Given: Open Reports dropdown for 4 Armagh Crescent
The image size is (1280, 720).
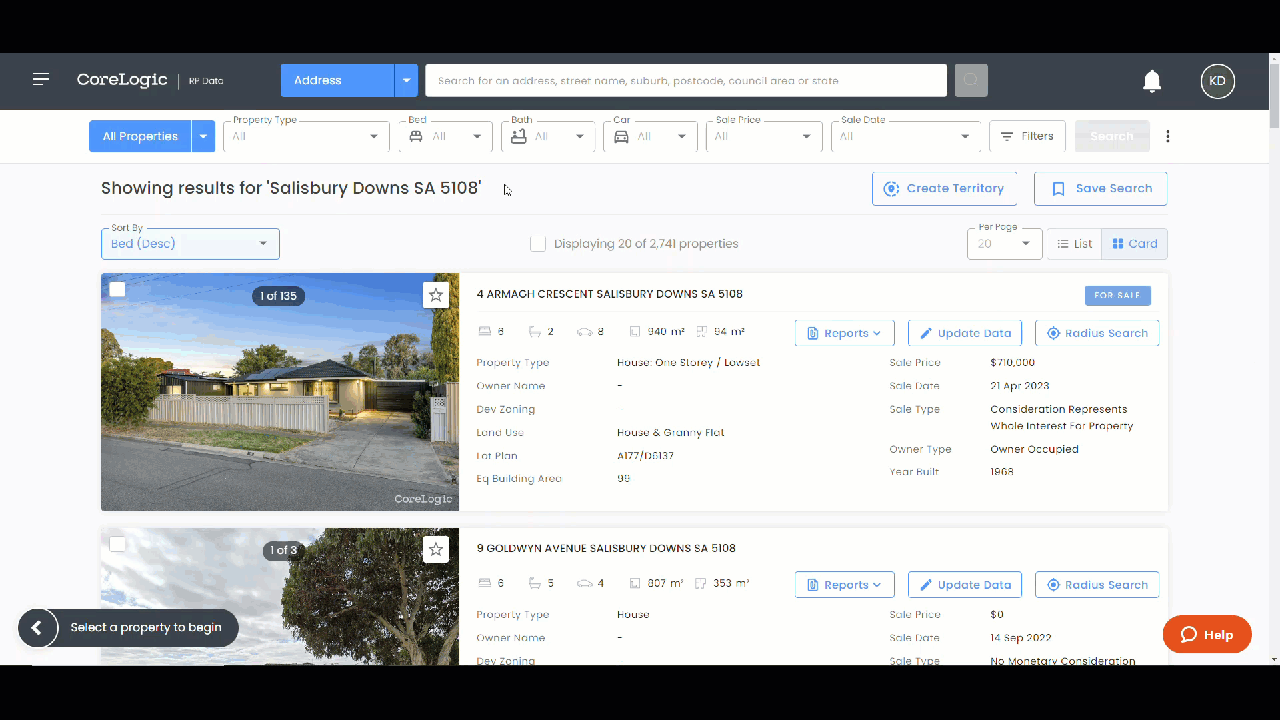Looking at the screenshot, I should [844, 333].
